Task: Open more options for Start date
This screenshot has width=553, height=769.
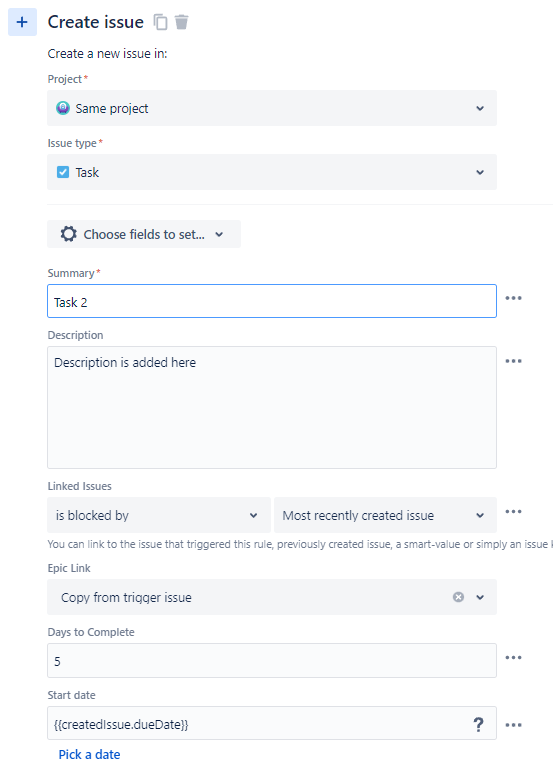Action: pyautogui.click(x=513, y=725)
